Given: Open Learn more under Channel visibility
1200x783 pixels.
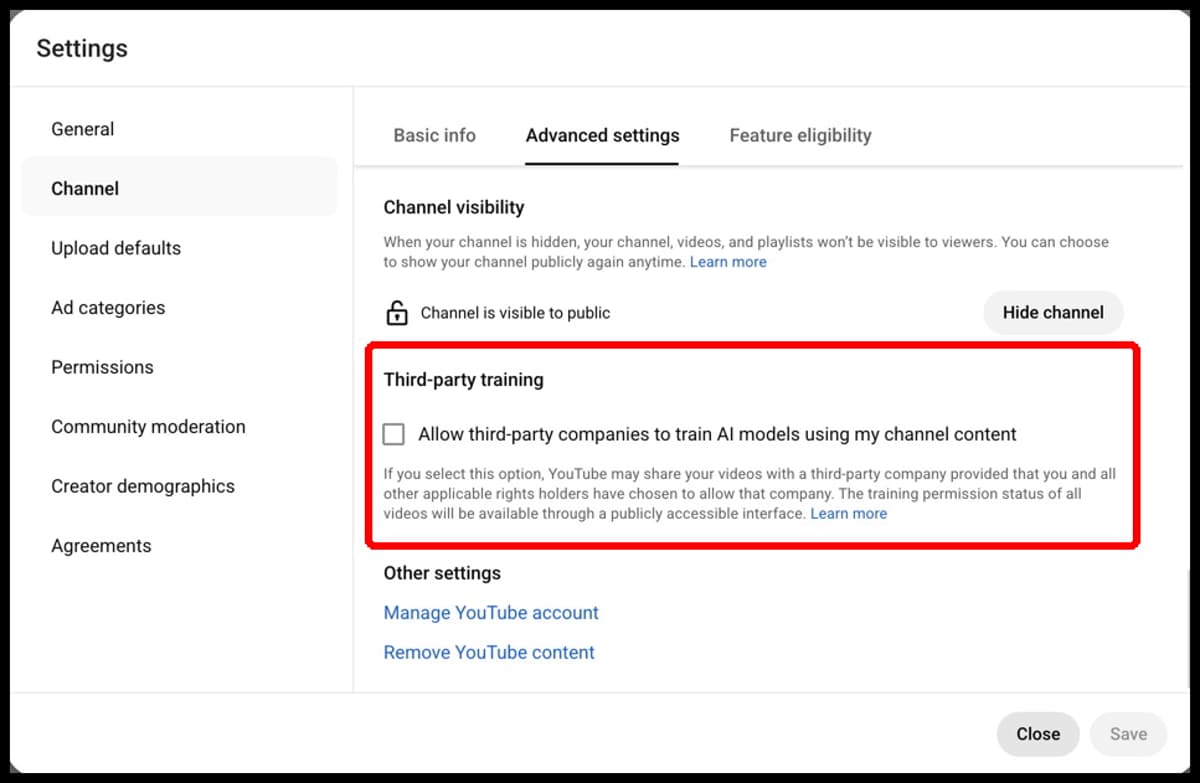Looking at the screenshot, I should pos(728,262).
